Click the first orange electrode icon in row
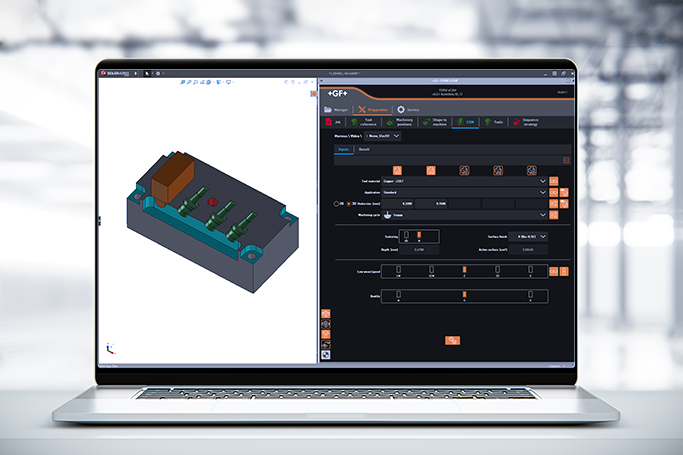This screenshot has width=683, height=455. (397, 170)
